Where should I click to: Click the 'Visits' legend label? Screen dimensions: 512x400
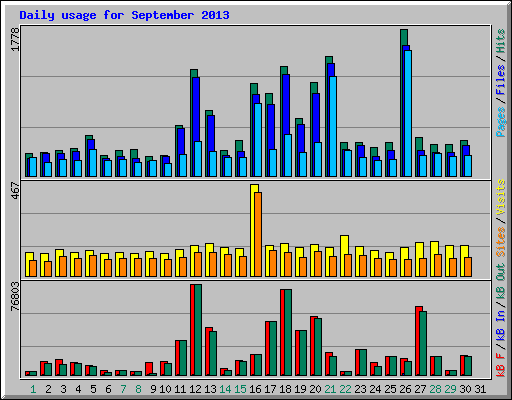coord(500,197)
